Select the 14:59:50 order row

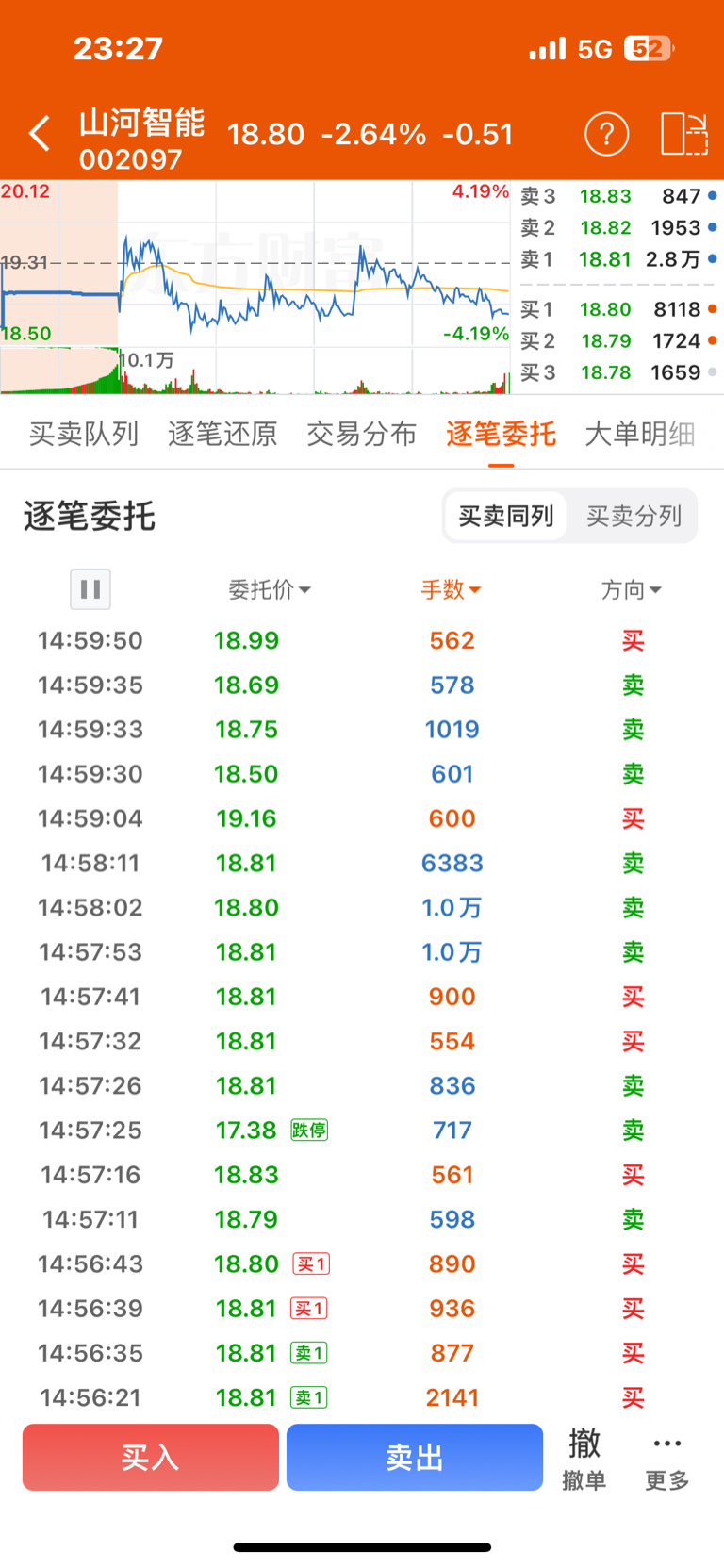tap(362, 640)
